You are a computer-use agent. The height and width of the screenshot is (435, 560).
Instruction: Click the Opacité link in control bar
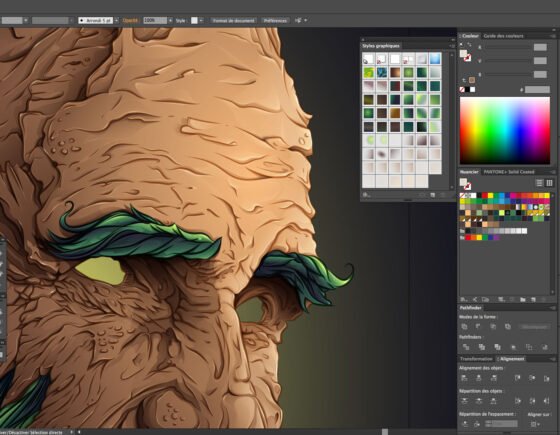(x=130, y=21)
